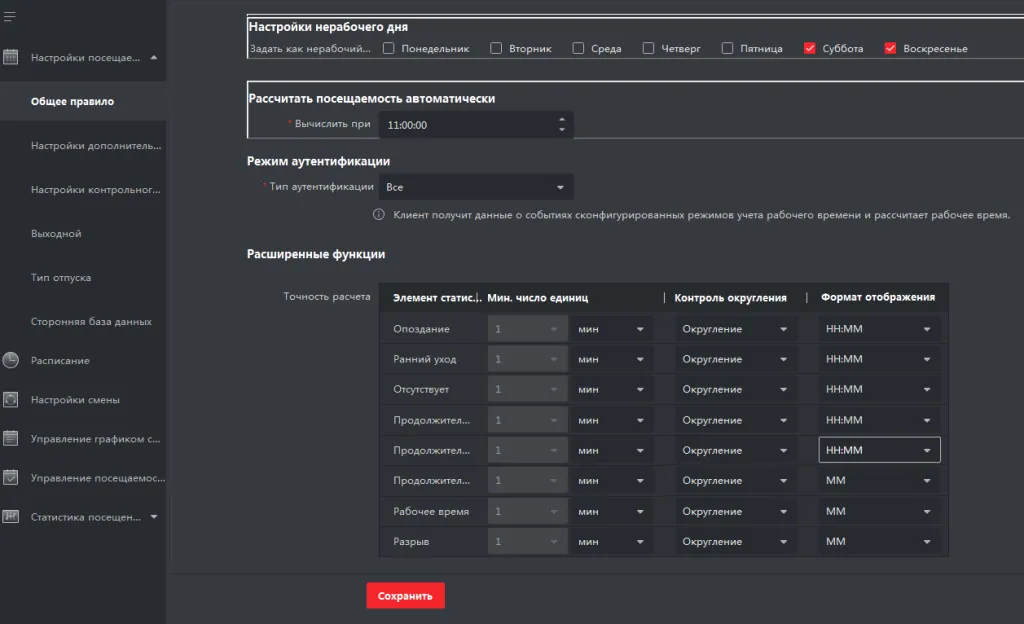
Task: Open the Выходной menu item
Action: pyautogui.click(x=56, y=234)
